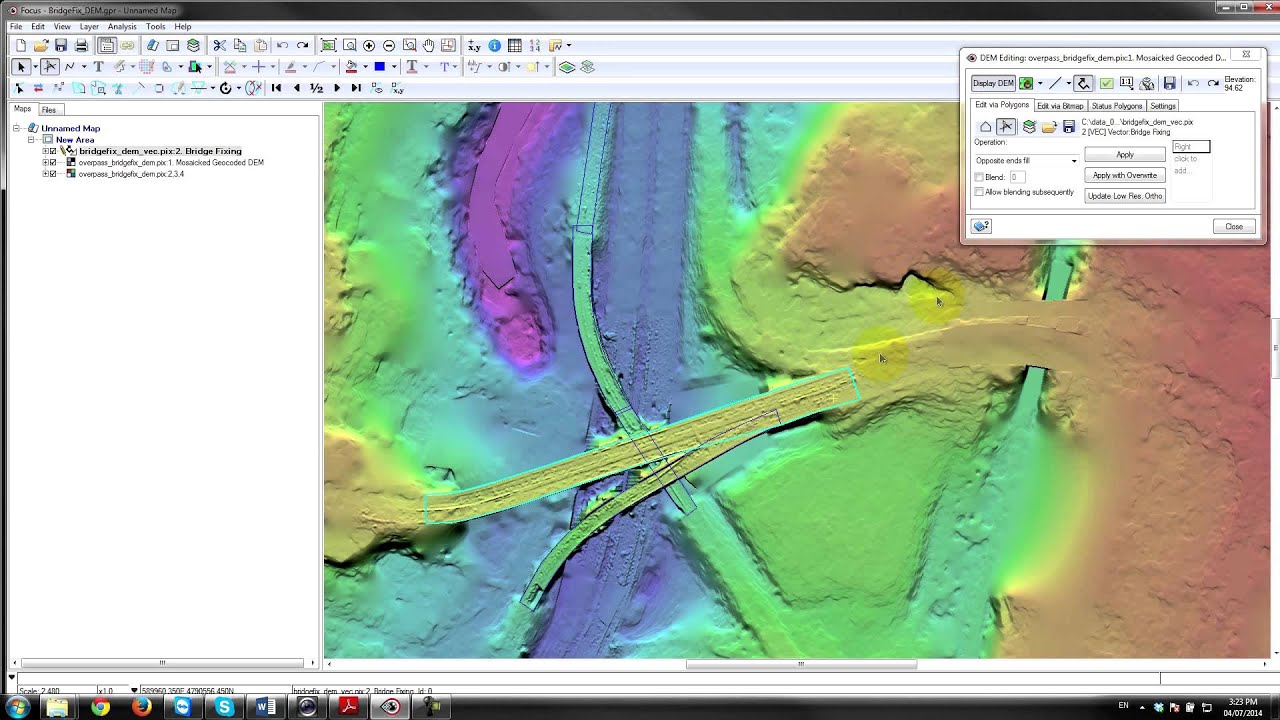The width and height of the screenshot is (1280, 720).
Task: Open Chrome from the taskbar
Action: click(x=100, y=707)
